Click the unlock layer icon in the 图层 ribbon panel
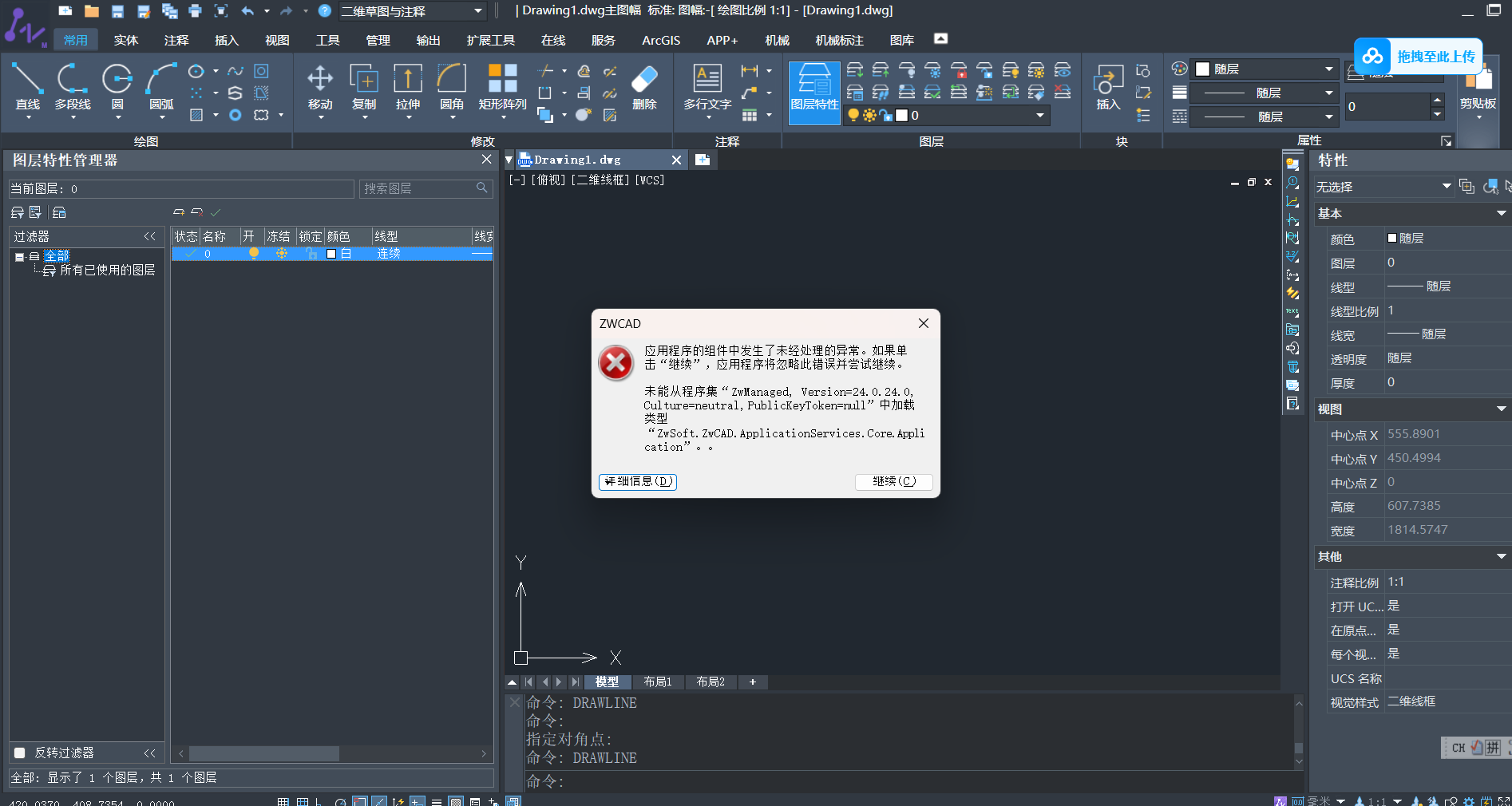This screenshot has height=806, width=1512. point(984,70)
